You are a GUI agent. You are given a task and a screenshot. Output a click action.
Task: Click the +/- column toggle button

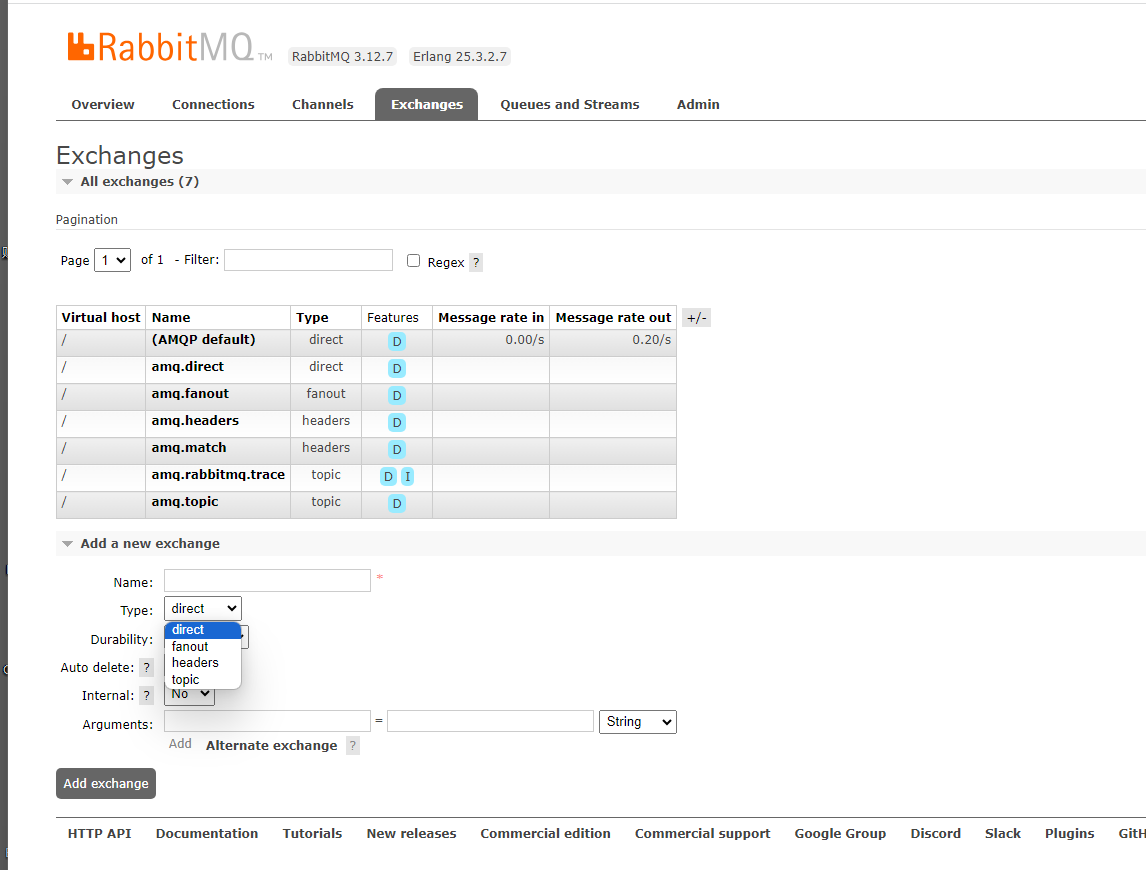(x=697, y=318)
